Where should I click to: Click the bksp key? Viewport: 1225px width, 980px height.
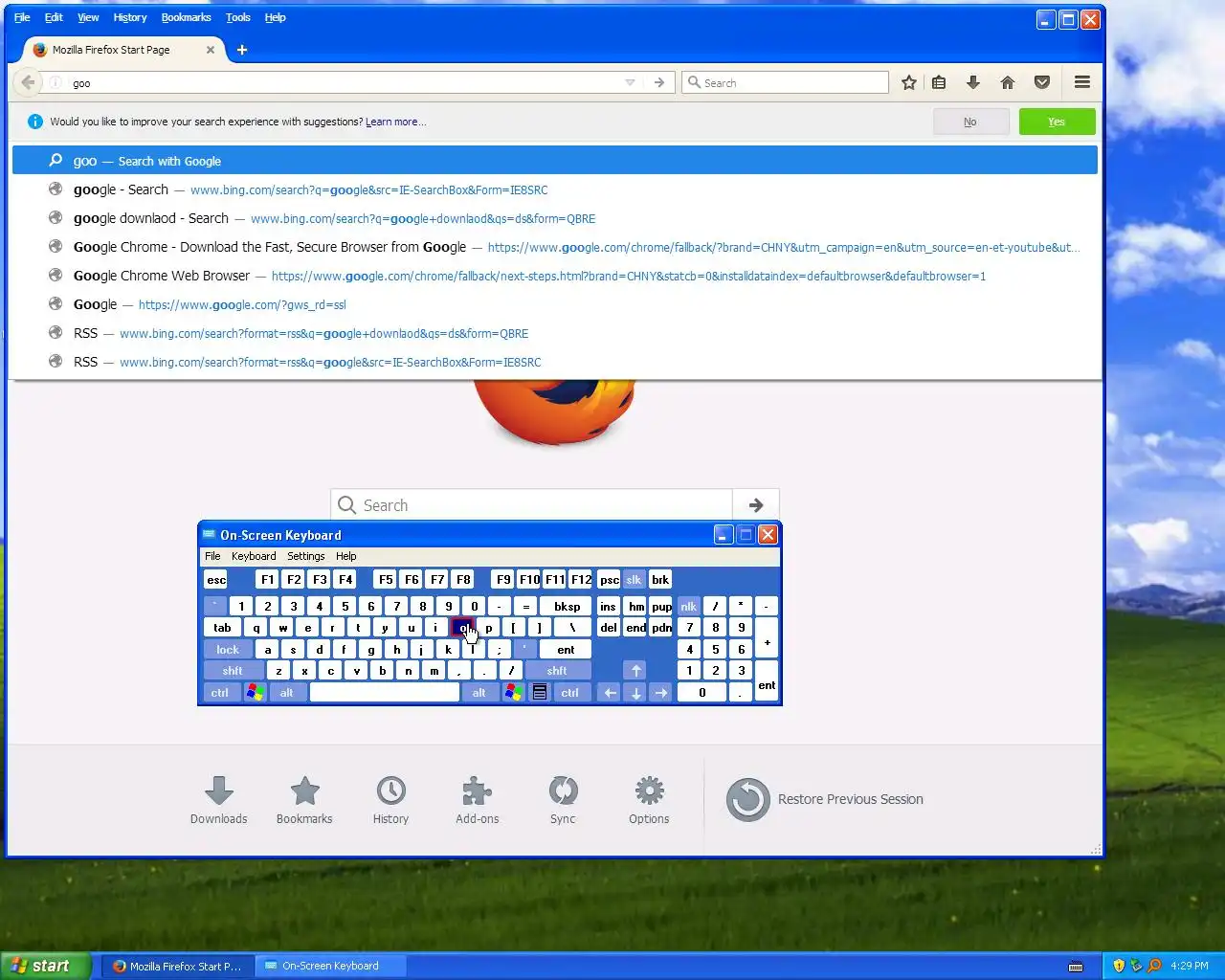[x=567, y=607]
